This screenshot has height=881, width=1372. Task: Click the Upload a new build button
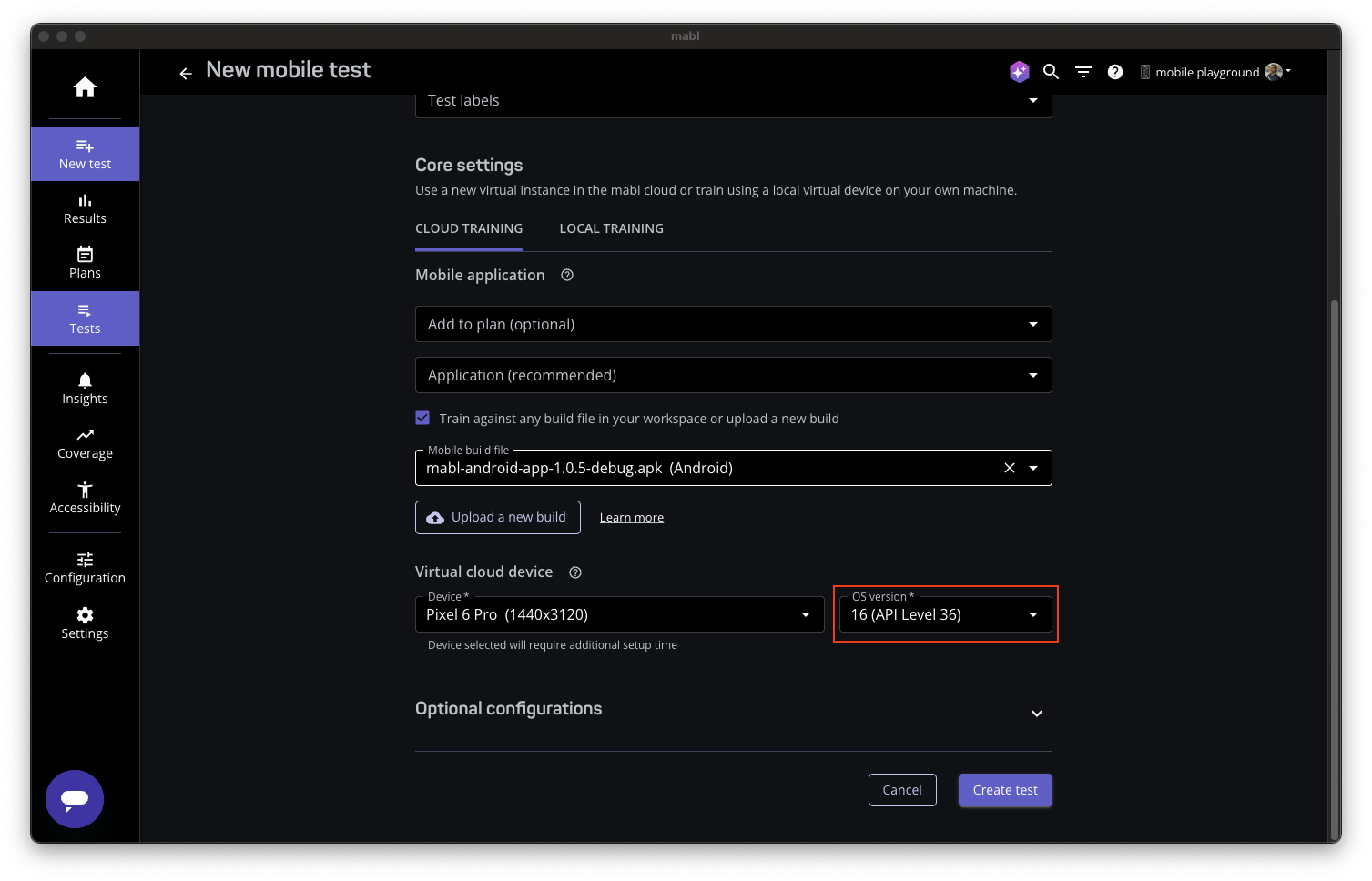coord(497,517)
